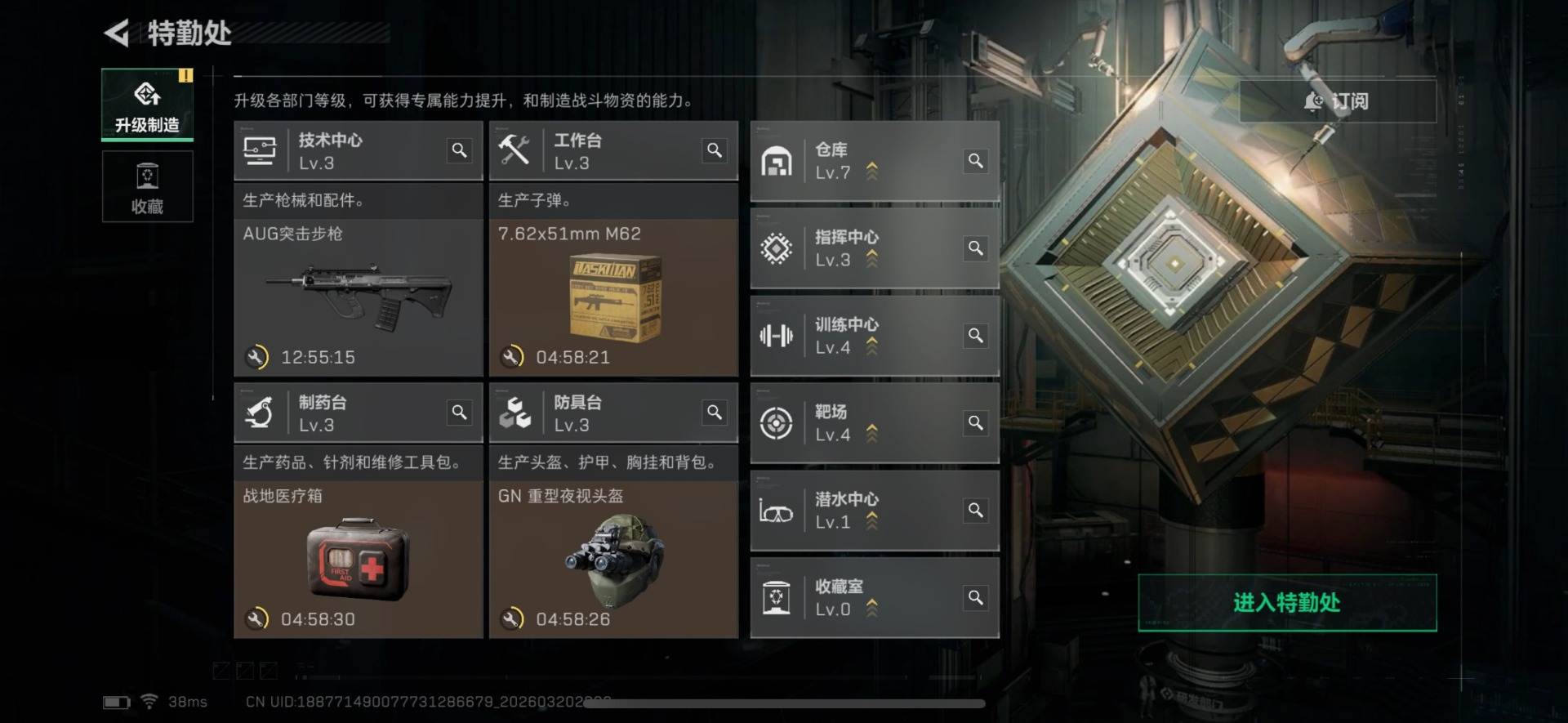Viewport: 1568px width, 723px height.
Task: Switch to the 收藏 tab
Action: point(147,186)
